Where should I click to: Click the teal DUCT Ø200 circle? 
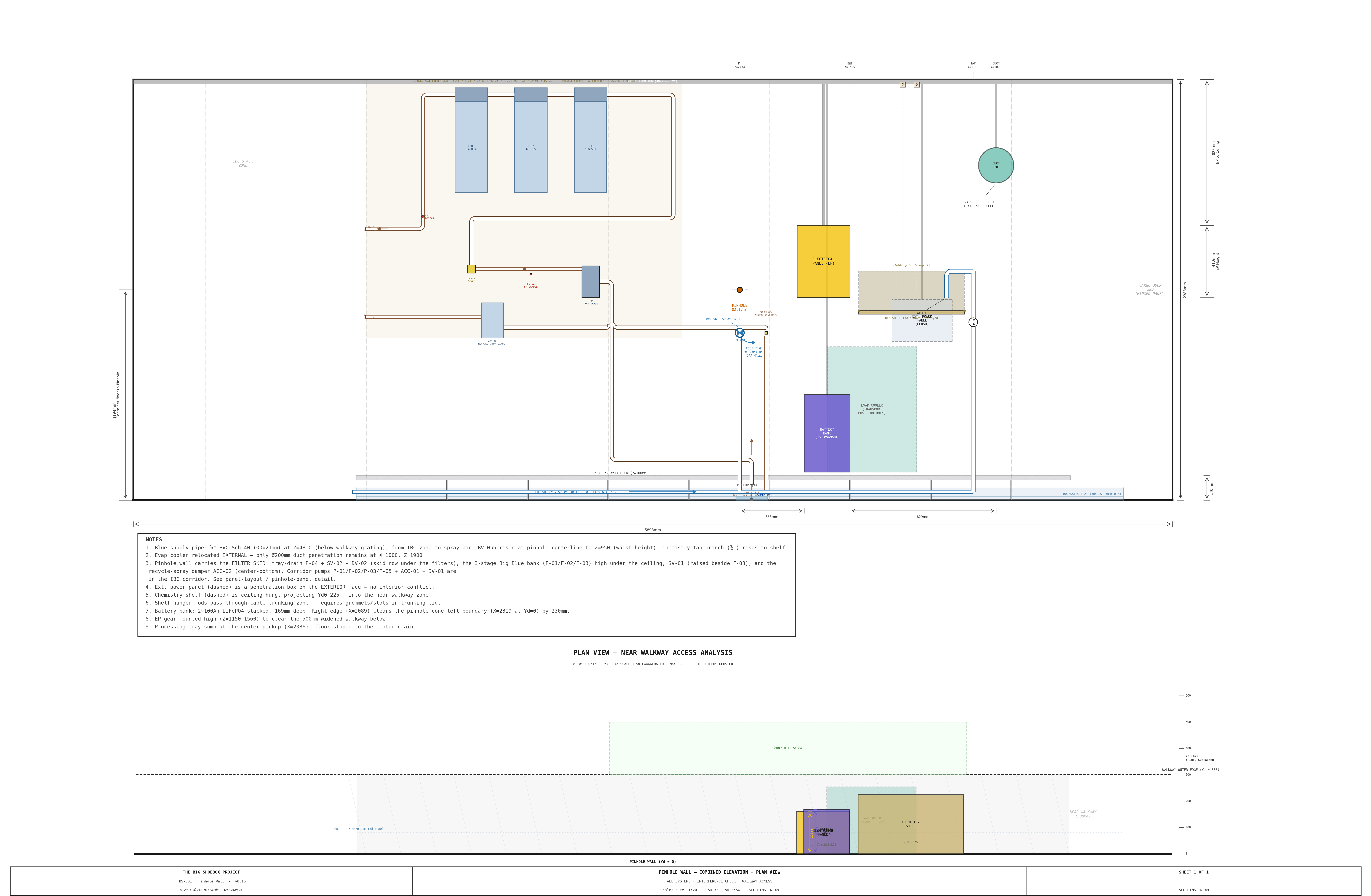[x=996, y=165]
